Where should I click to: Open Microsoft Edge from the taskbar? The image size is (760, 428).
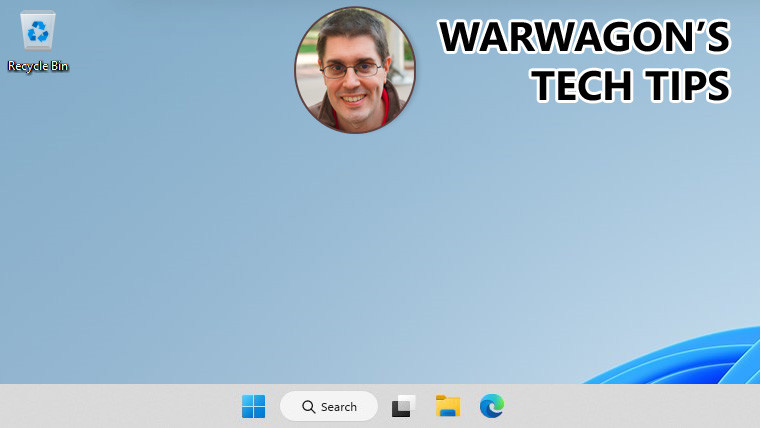491,406
